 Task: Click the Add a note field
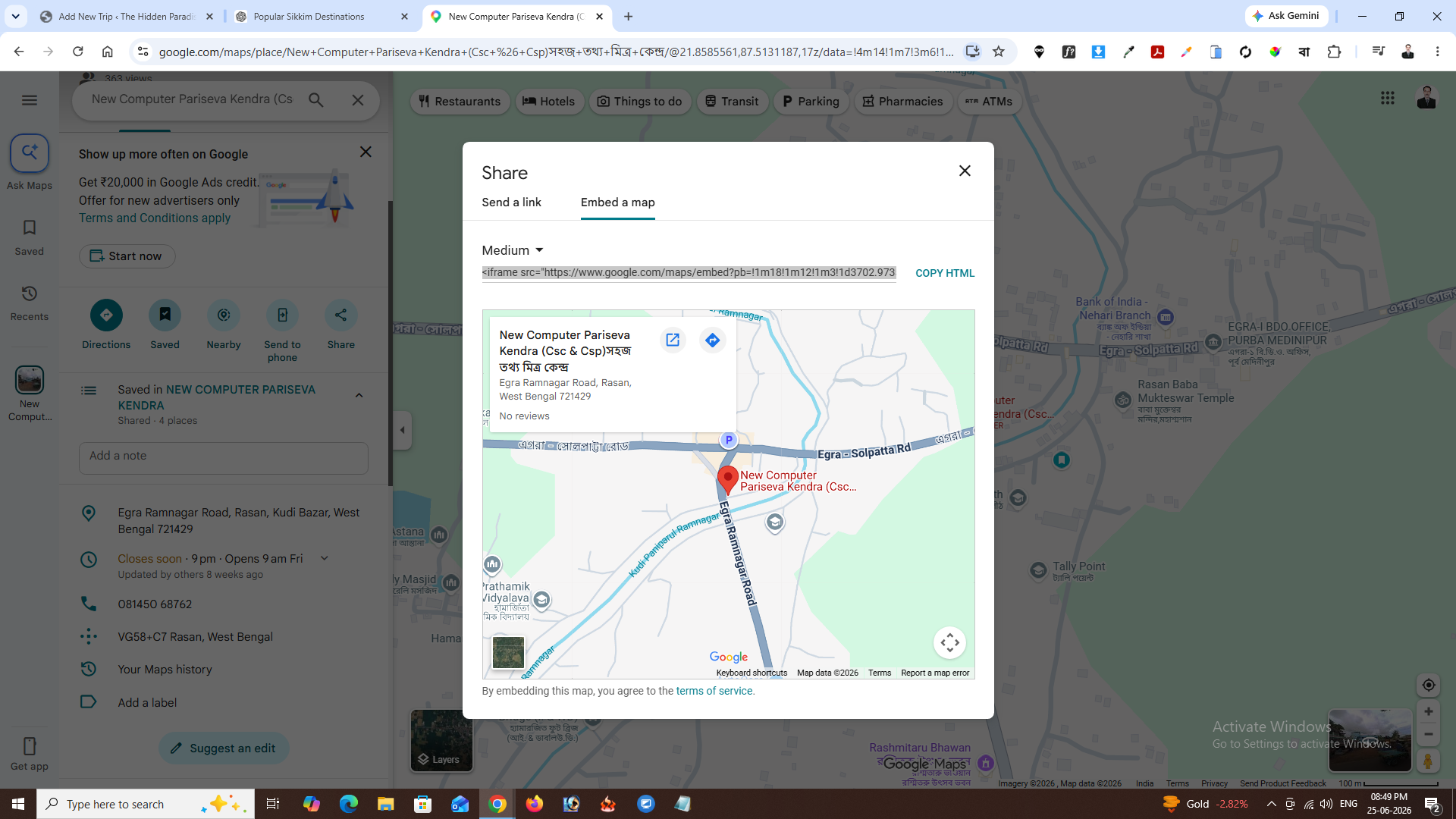[x=224, y=457]
